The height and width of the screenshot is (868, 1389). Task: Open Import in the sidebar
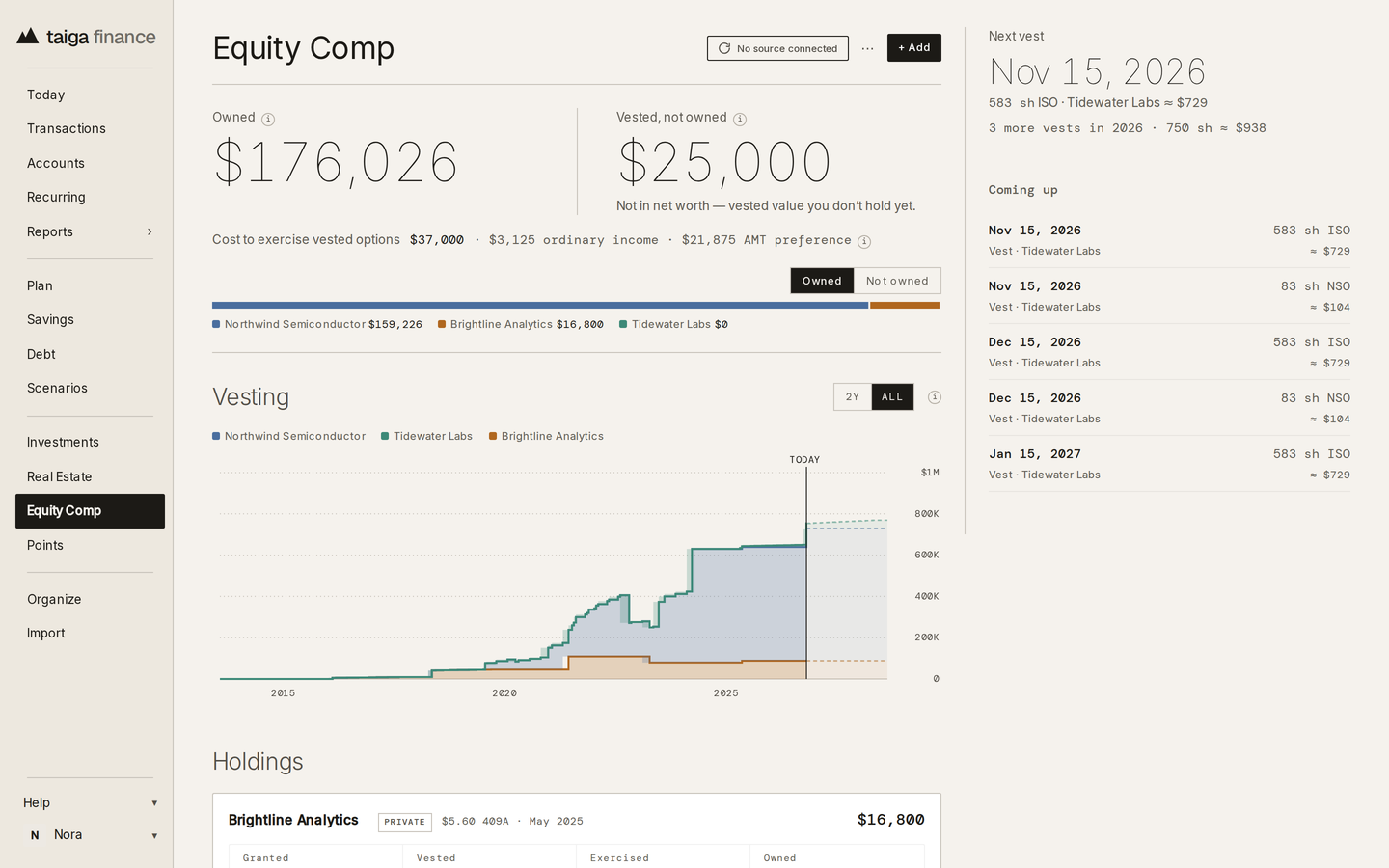point(90,633)
